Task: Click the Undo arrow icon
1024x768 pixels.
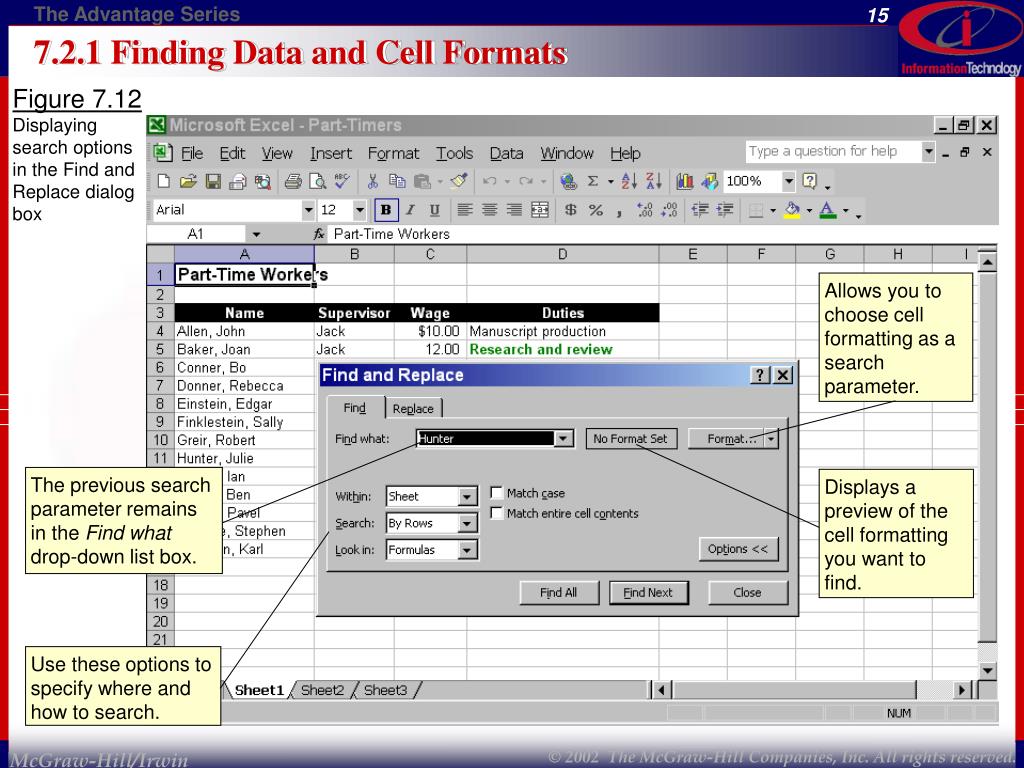Action: [489, 182]
